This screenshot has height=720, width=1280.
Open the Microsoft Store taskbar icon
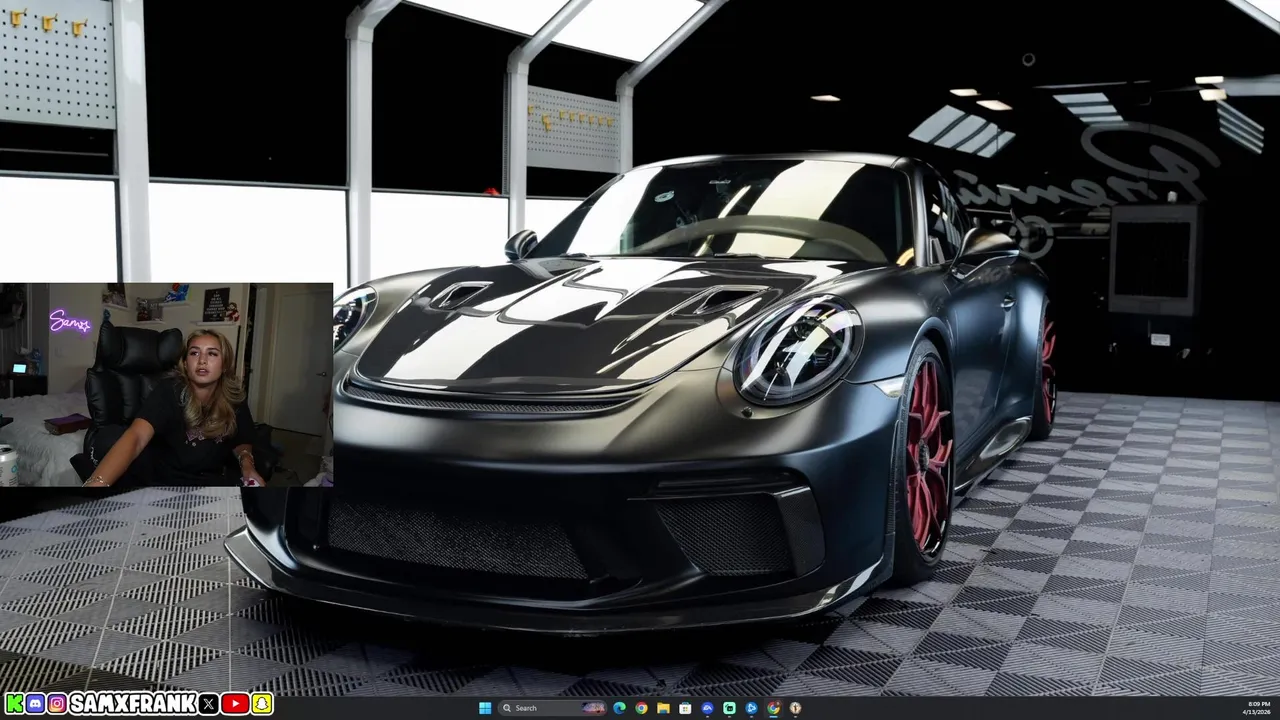coord(685,708)
